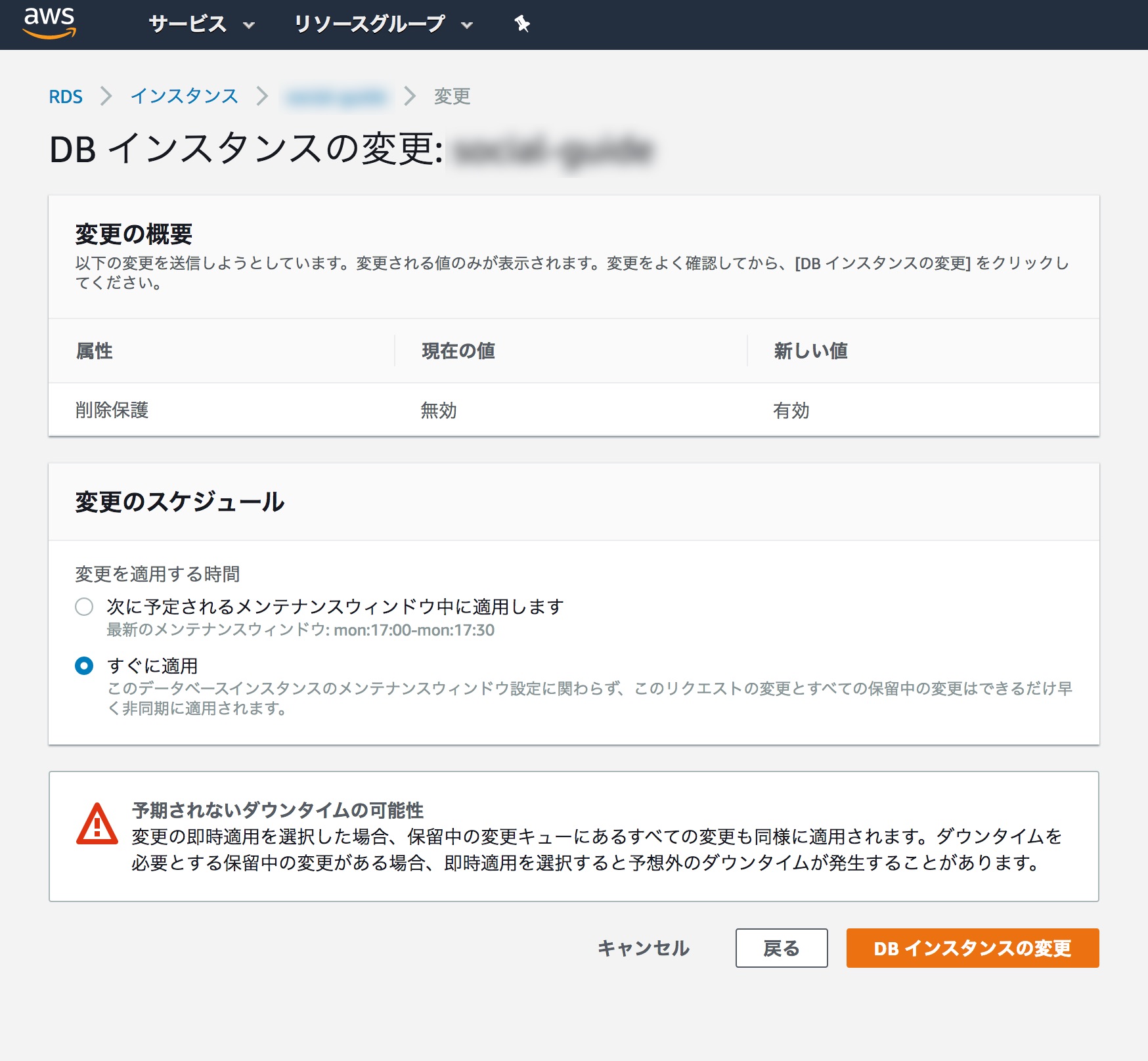1148x1061 pixels.
Task: Click the 戻る button to go back
Action: pos(782,949)
